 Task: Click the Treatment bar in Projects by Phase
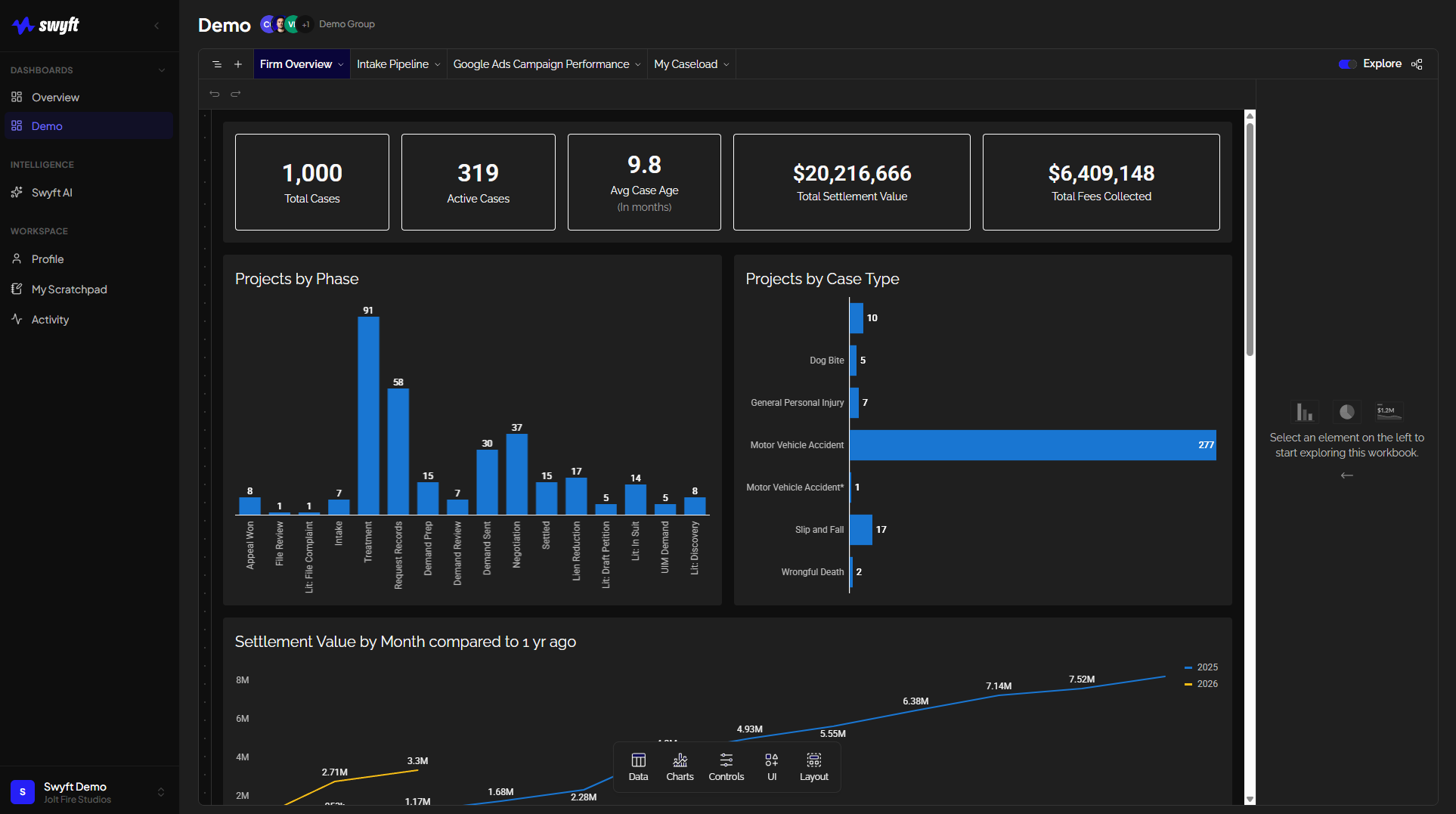368,416
